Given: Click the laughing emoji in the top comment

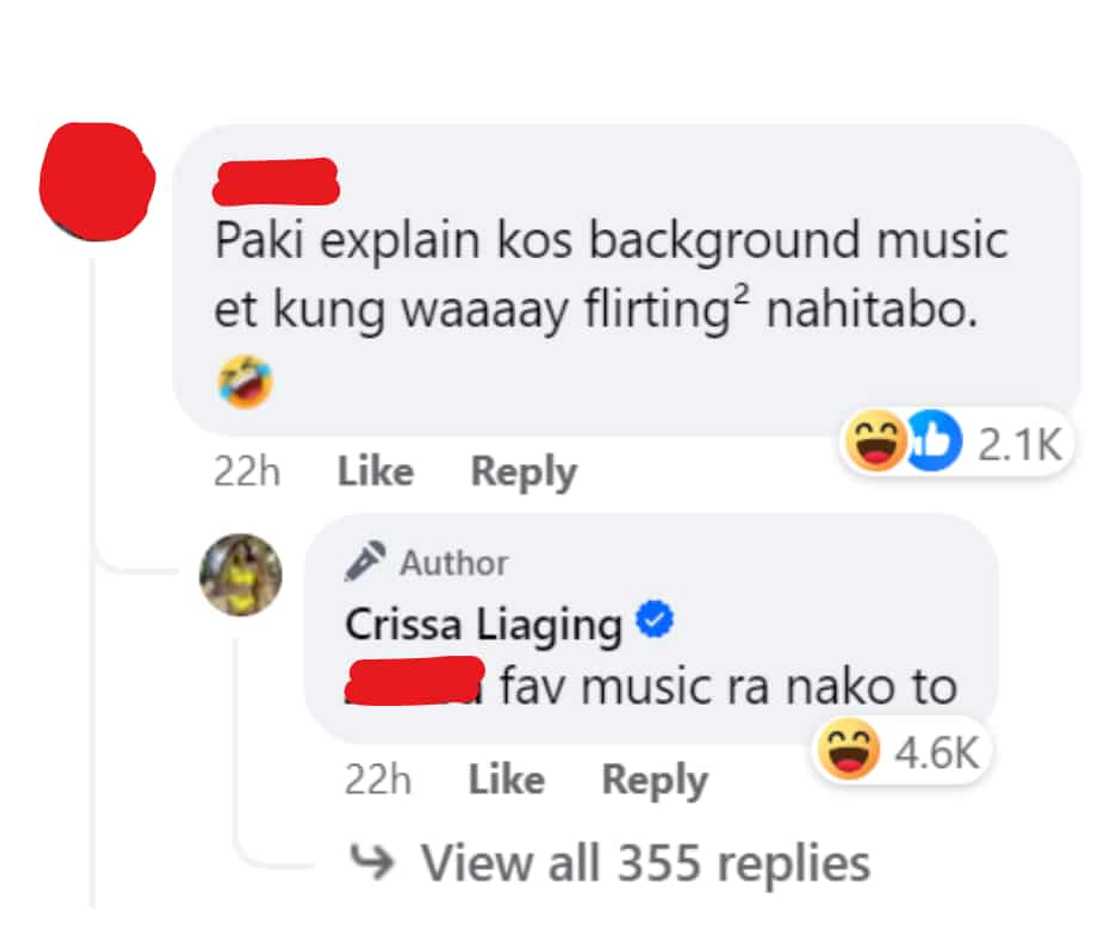Looking at the screenshot, I should point(245,383).
